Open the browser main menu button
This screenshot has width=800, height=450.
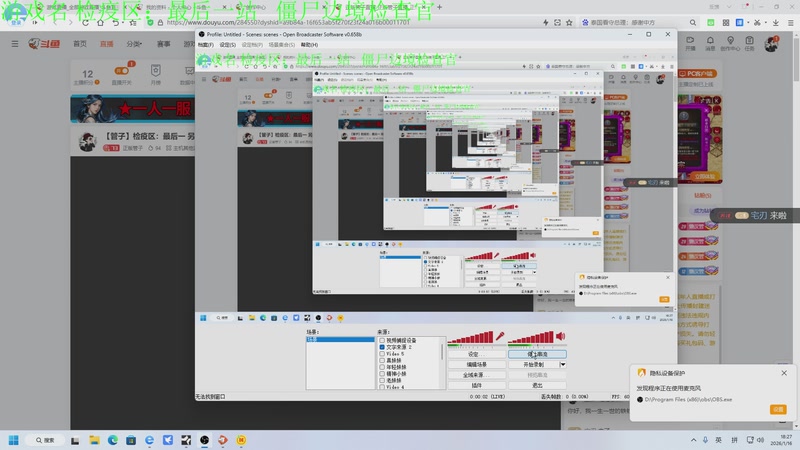coord(790,22)
